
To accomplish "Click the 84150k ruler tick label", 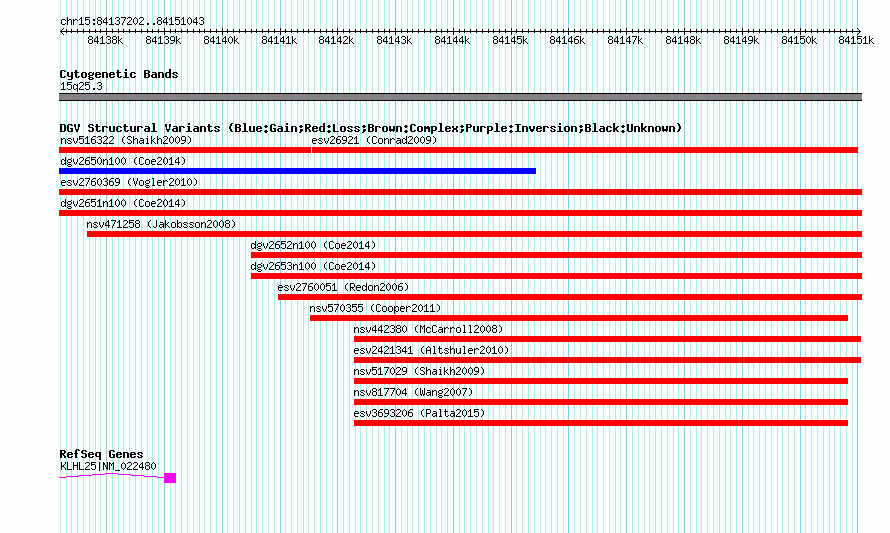I will [799, 40].
